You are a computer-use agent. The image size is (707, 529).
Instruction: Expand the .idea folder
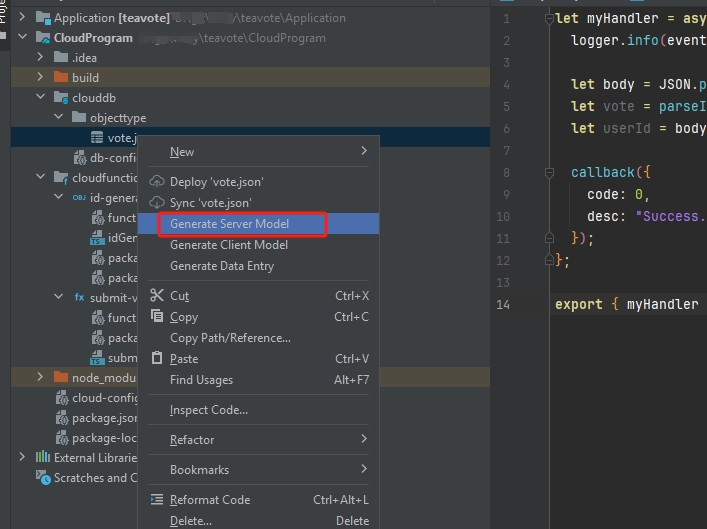(40, 57)
